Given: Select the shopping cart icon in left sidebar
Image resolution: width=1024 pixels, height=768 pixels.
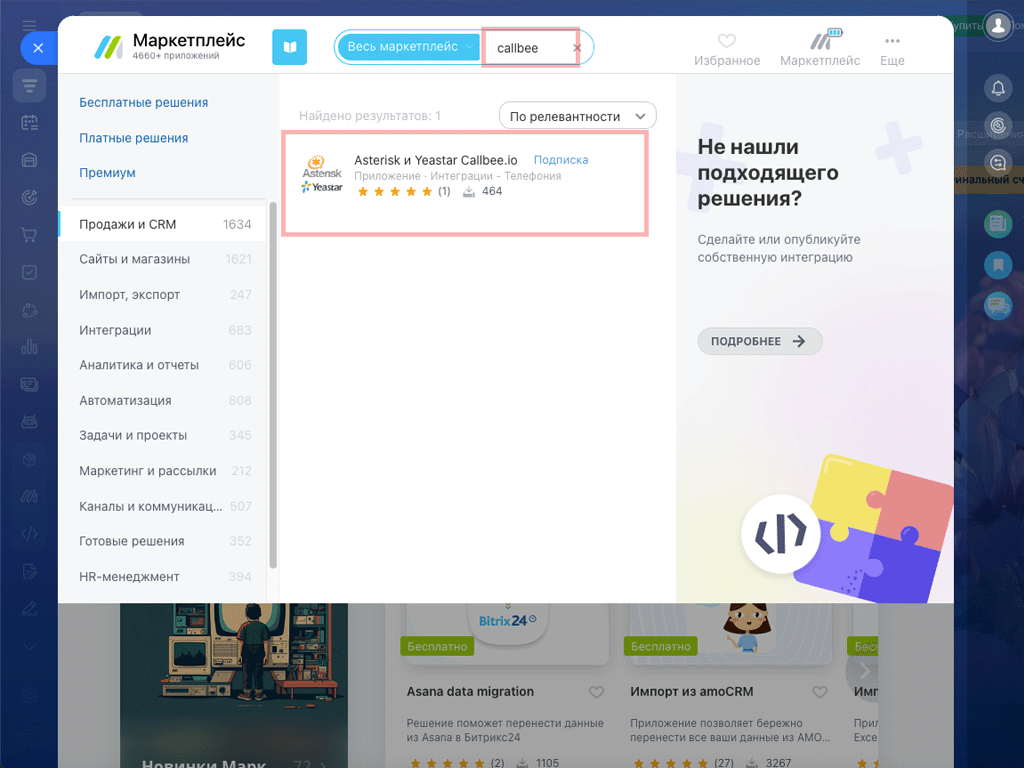Looking at the screenshot, I should coord(29,234).
